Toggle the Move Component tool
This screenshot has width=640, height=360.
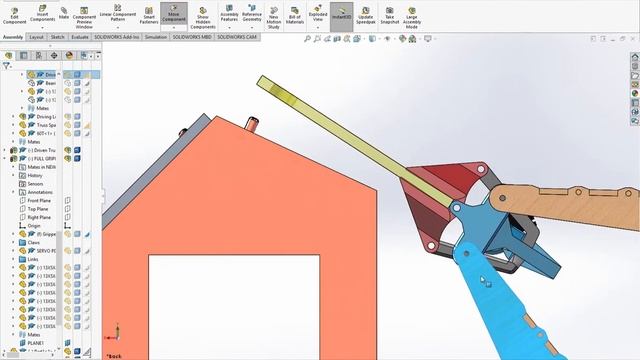click(173, 13)
